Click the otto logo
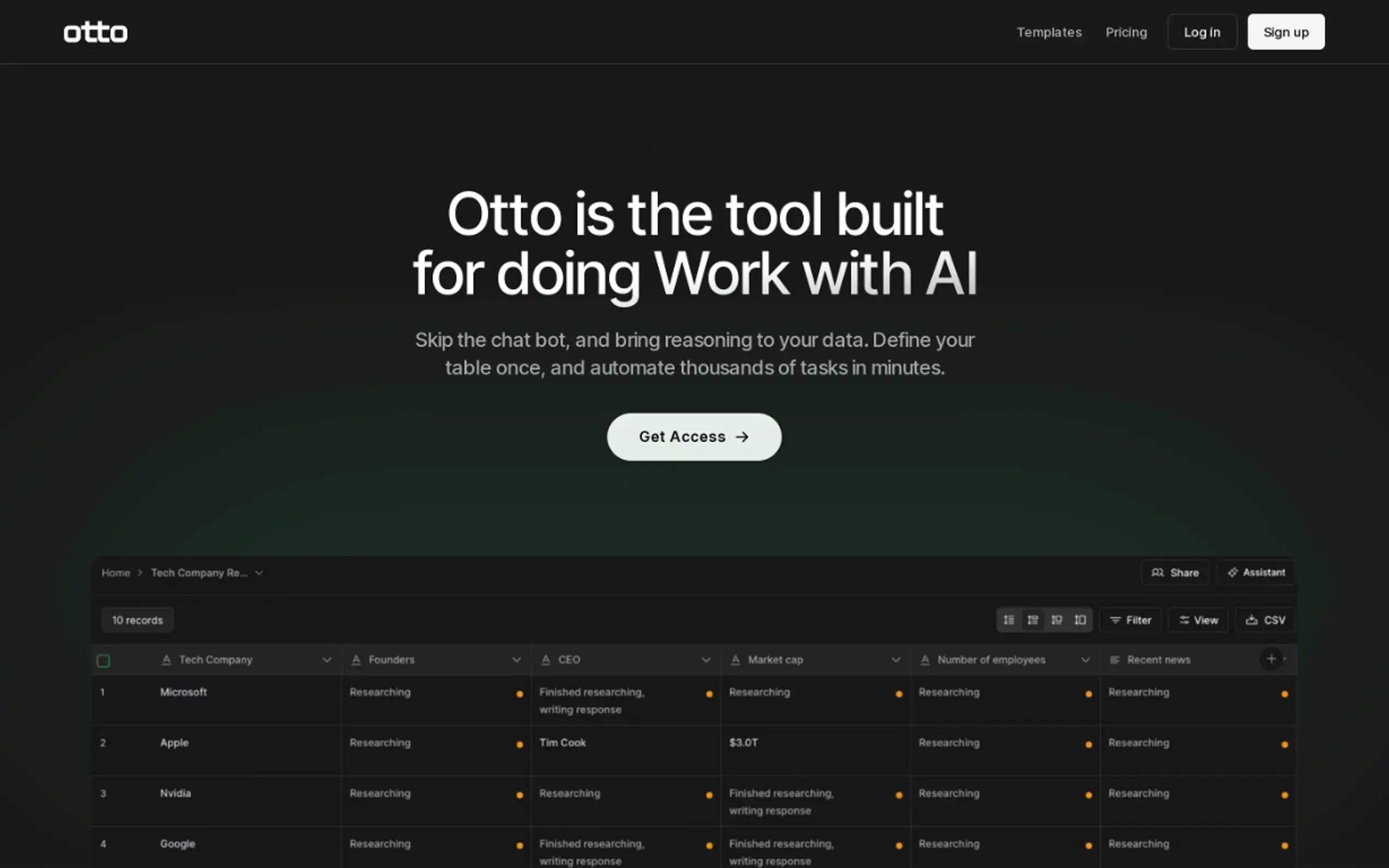1389x868 pixels. pyautogui.click(x=95, y=33)
